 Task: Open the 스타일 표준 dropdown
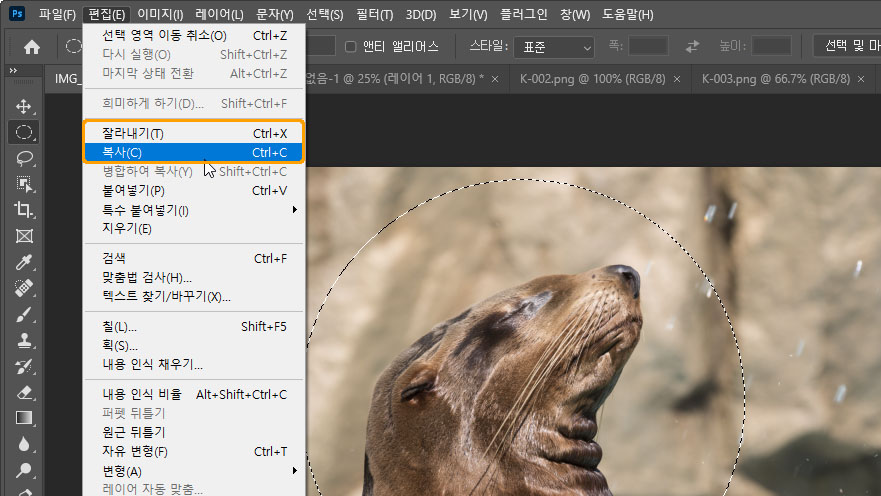(554, 47)
